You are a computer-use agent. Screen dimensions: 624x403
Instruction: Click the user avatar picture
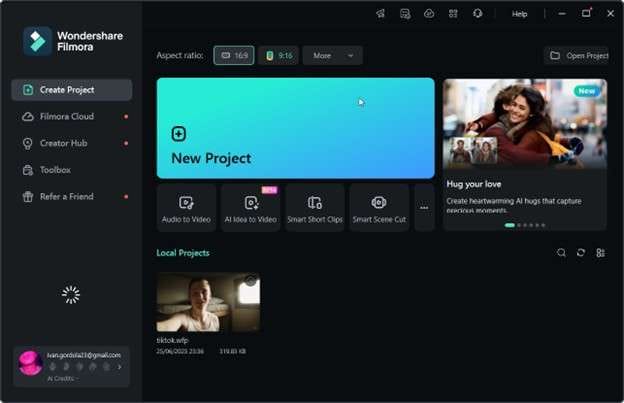click(x=31, y=363)
